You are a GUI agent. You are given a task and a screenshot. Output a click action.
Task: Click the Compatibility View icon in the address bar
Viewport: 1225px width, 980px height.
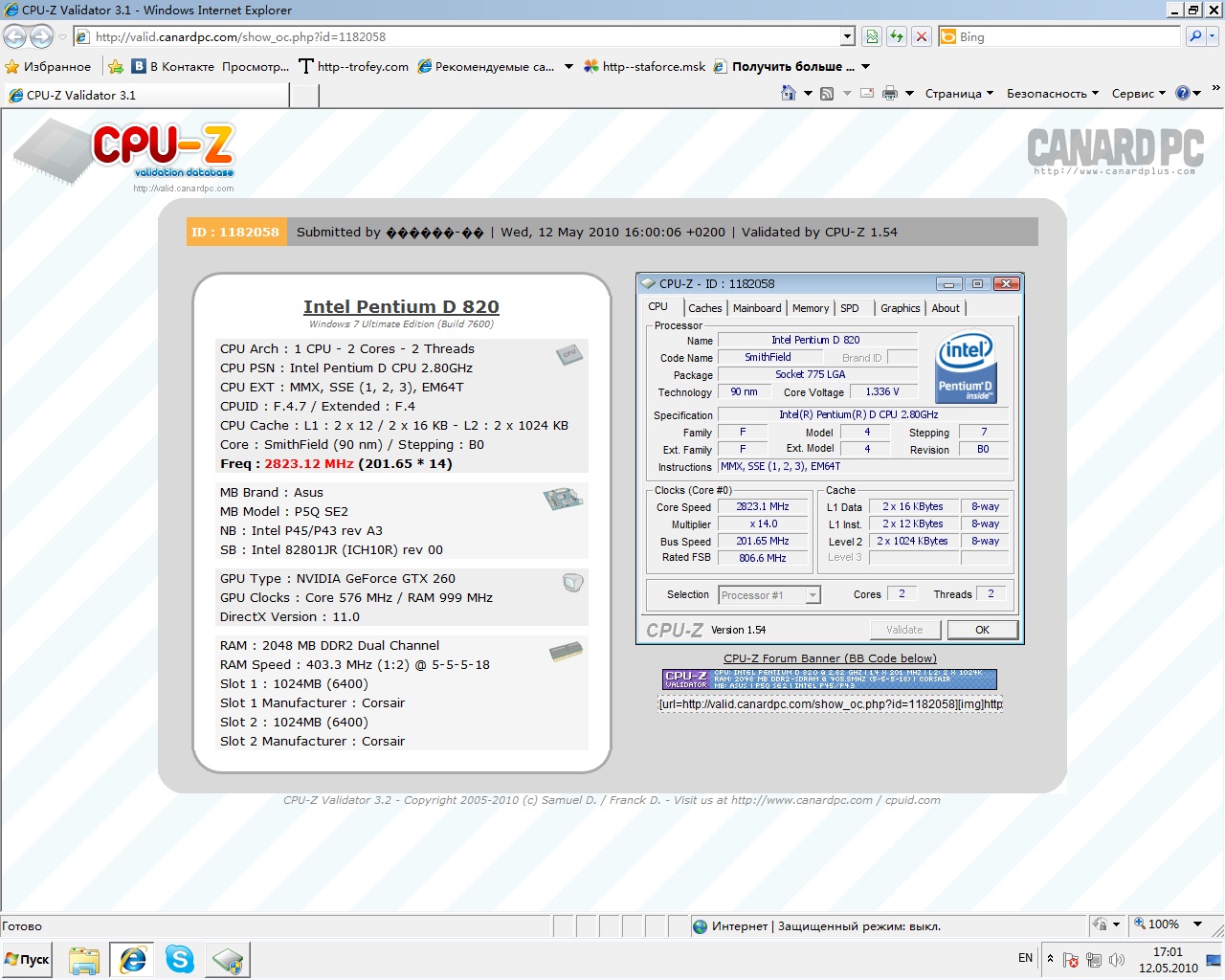pos(872,36)
